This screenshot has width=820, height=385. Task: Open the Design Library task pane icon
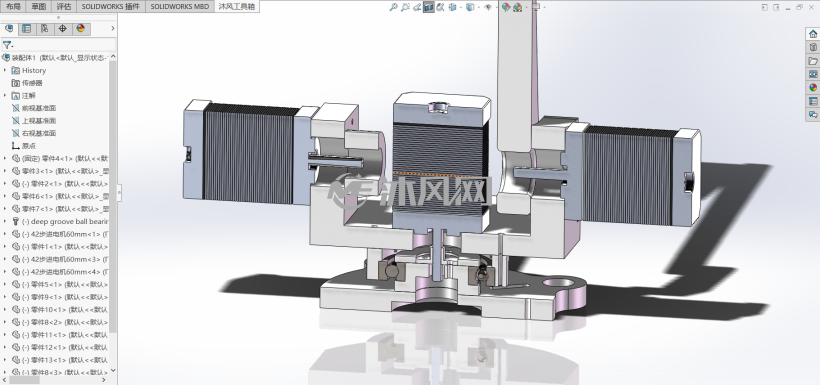pos(813,47)
